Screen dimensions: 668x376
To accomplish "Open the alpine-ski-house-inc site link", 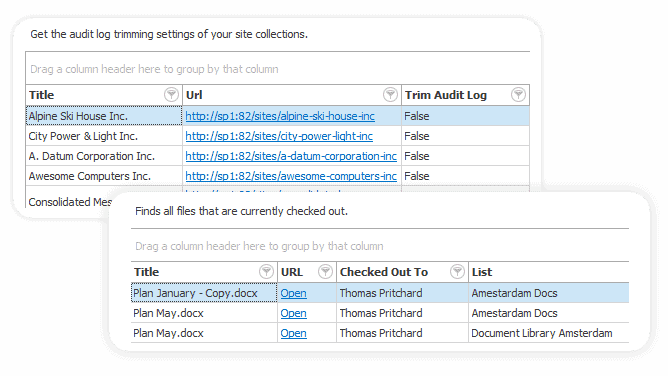I will (280, 116).
